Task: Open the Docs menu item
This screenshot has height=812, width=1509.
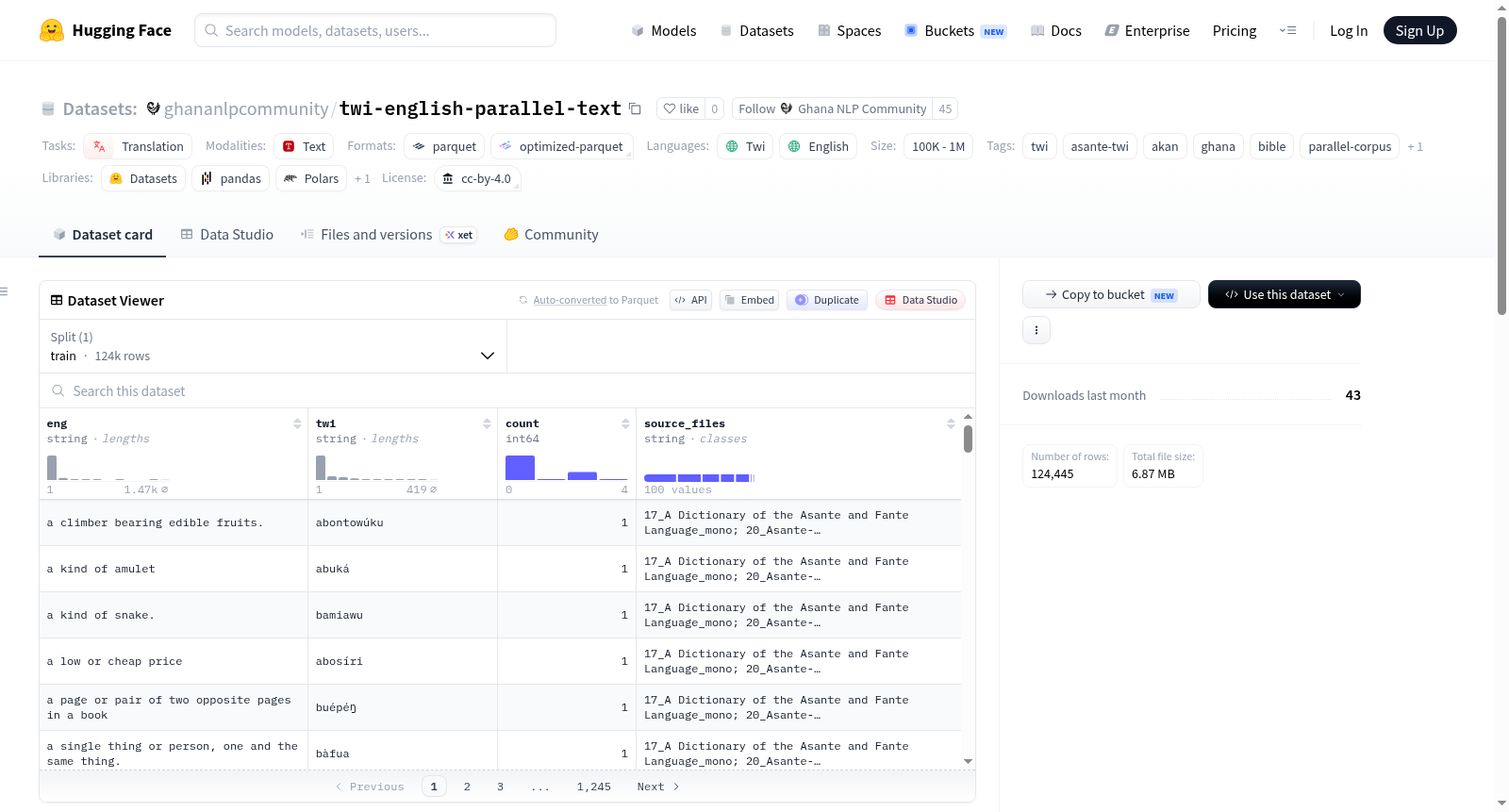Action: [x=1056, y=30]
